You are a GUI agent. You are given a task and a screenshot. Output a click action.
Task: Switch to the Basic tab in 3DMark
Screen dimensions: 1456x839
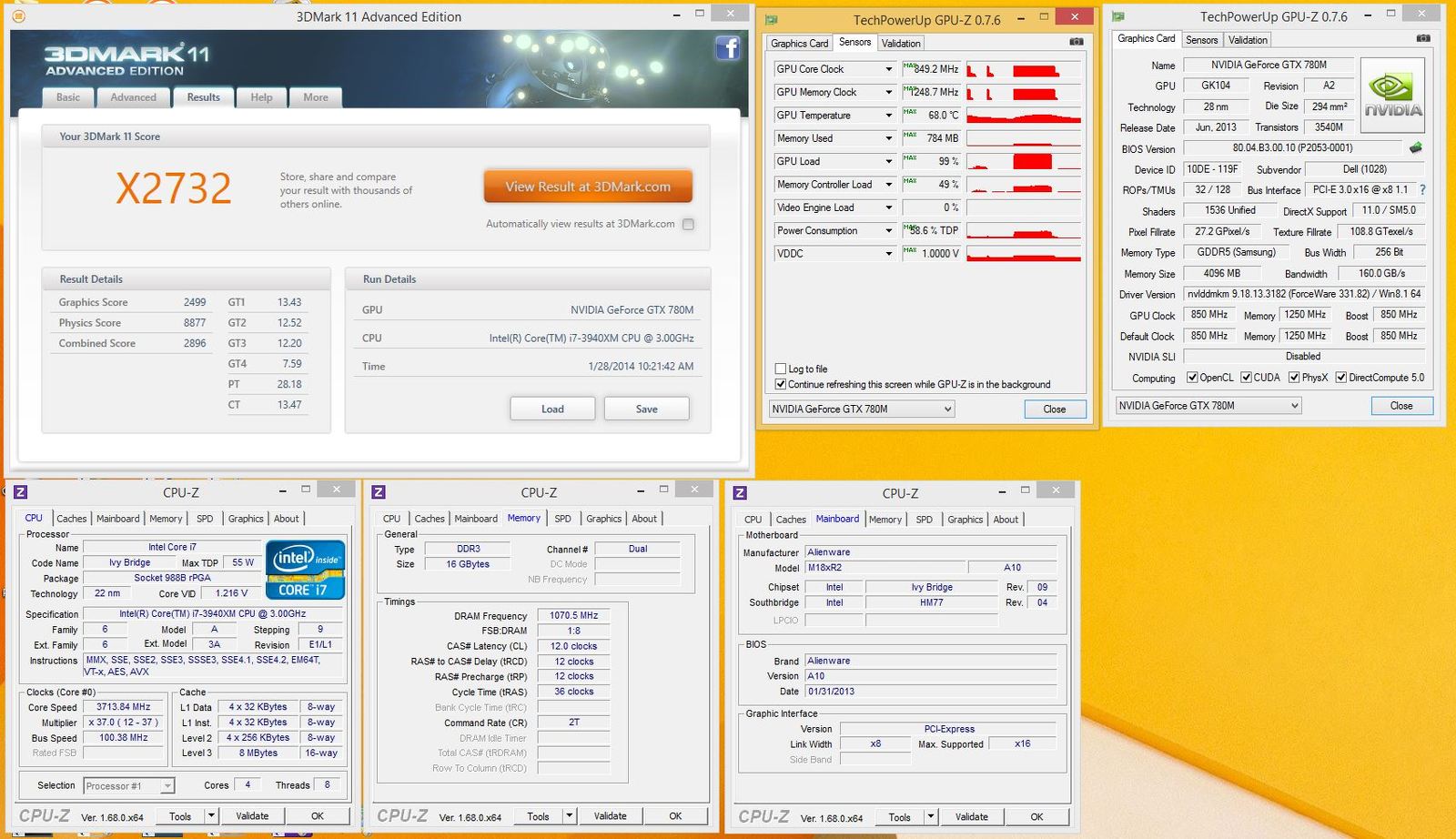coord(68,97)
